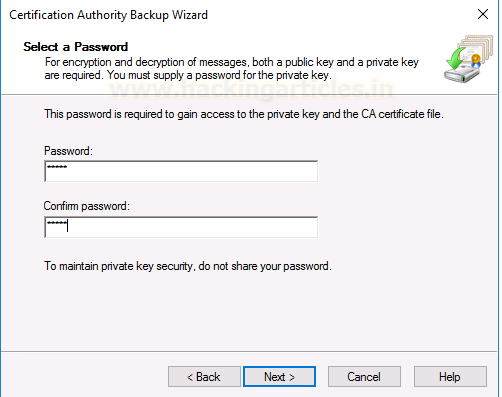
Task: Click the certificate stack in header icon
Action: tap(478, 49)
